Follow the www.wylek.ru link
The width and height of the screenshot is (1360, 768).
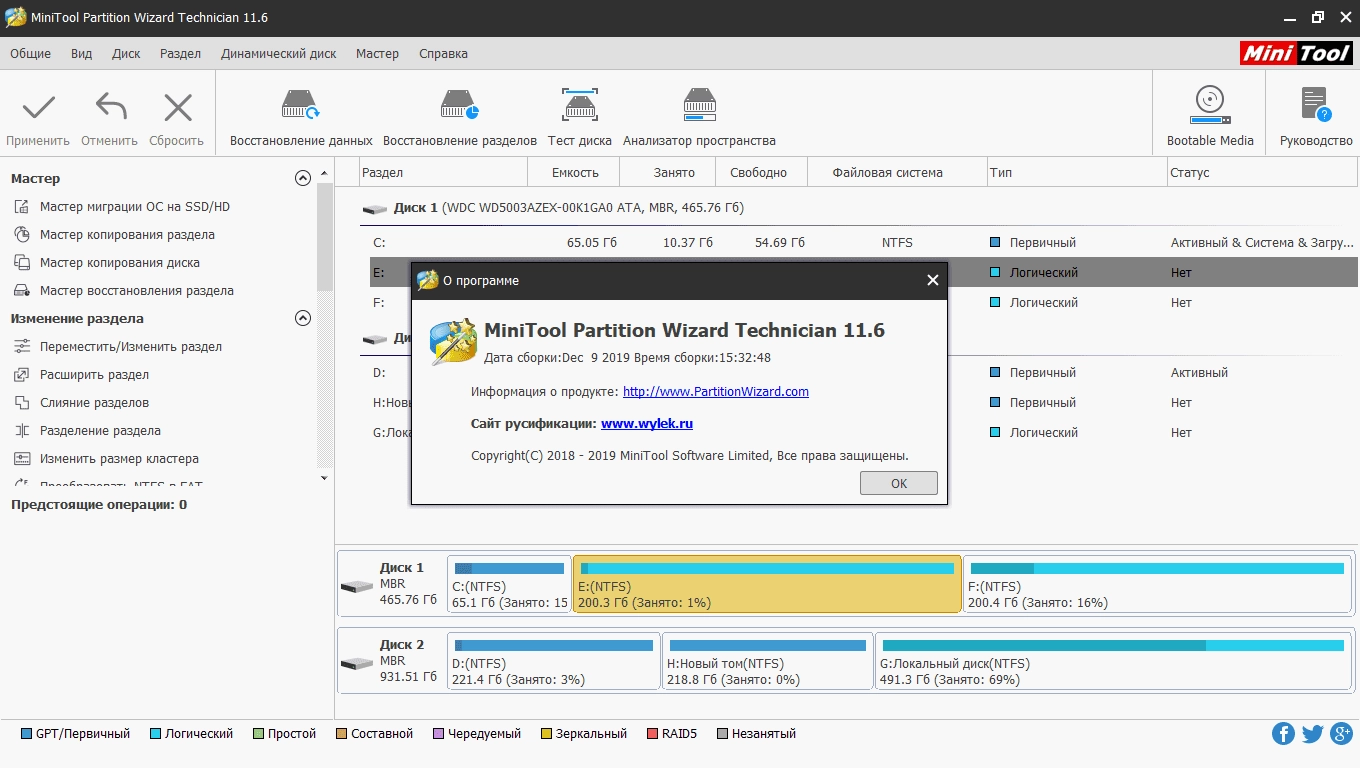point(647,423)
